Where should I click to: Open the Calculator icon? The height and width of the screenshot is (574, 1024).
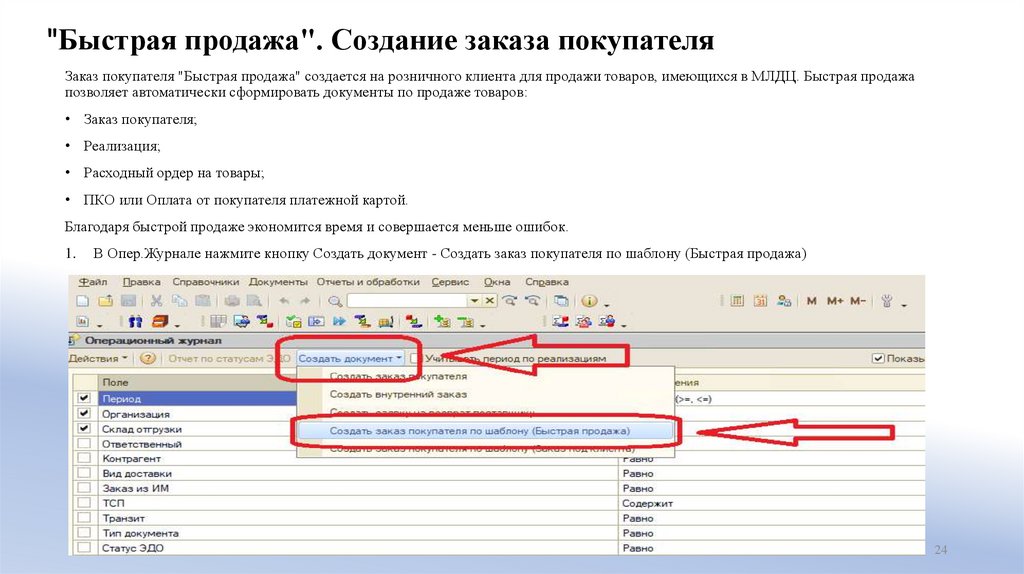coord(737,301)
